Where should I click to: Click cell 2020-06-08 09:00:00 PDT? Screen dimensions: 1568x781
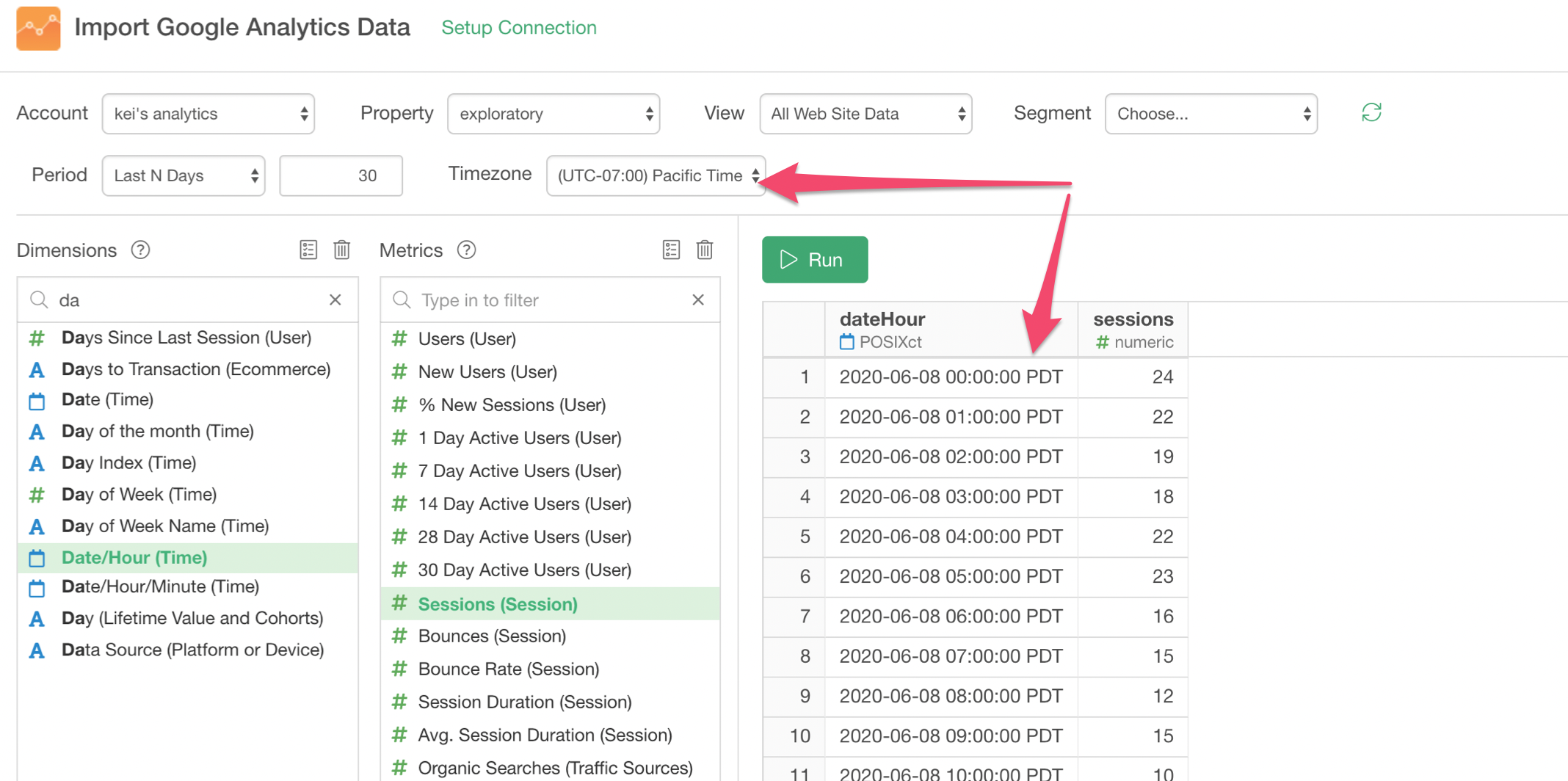[951, 736]
